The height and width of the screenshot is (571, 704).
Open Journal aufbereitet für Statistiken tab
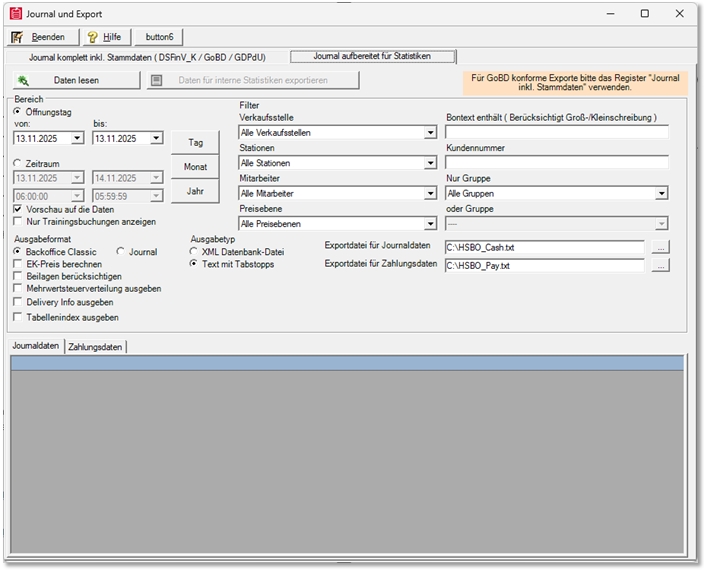(x=372, y=57)
